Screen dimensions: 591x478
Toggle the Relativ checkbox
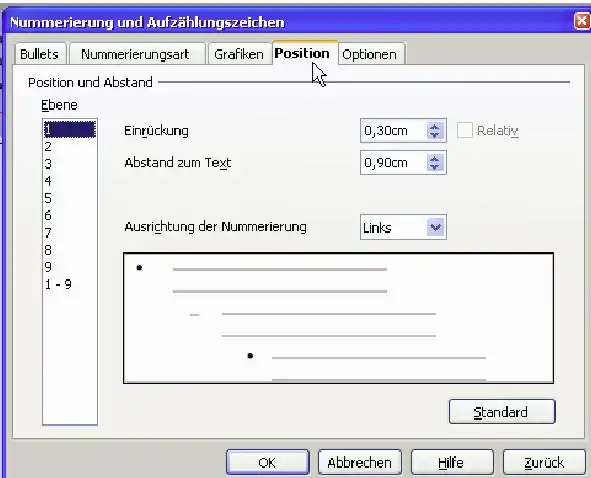pyautogui.click(x=464, y=130)
